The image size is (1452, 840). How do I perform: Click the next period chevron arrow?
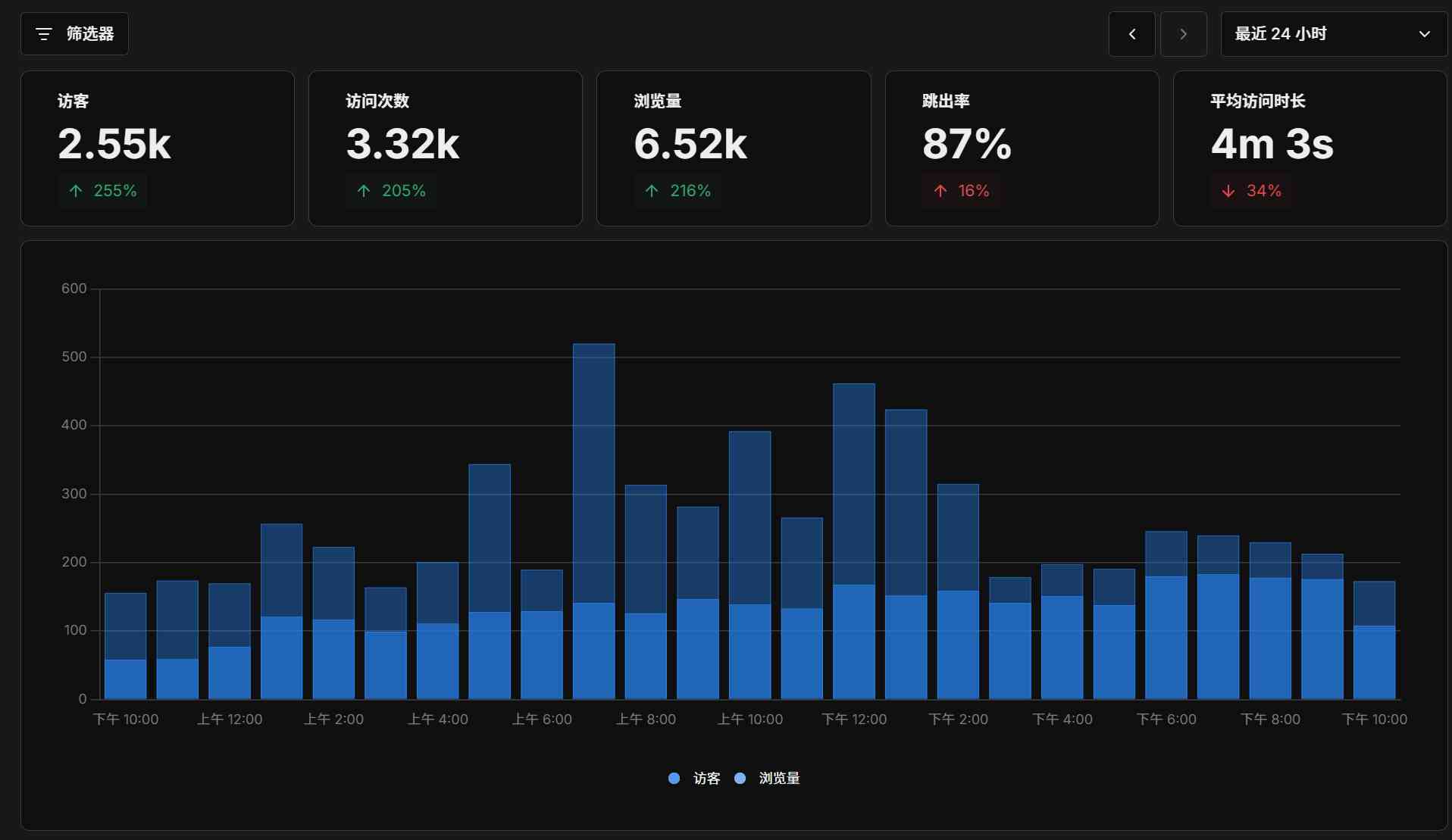coord(1183,34)
